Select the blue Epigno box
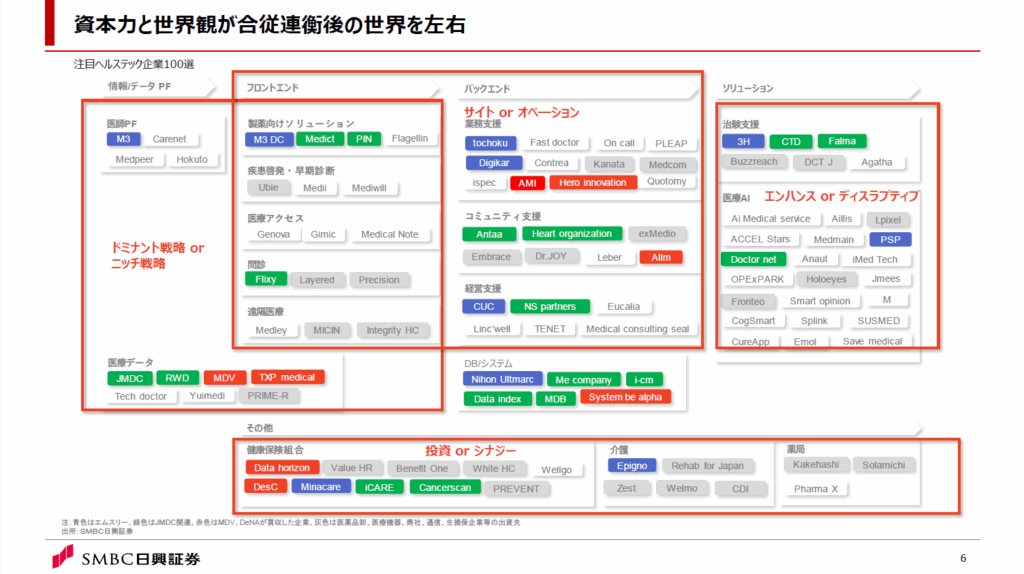The width and height of the screenshot is (1024, 574). (x=631, y=465)
